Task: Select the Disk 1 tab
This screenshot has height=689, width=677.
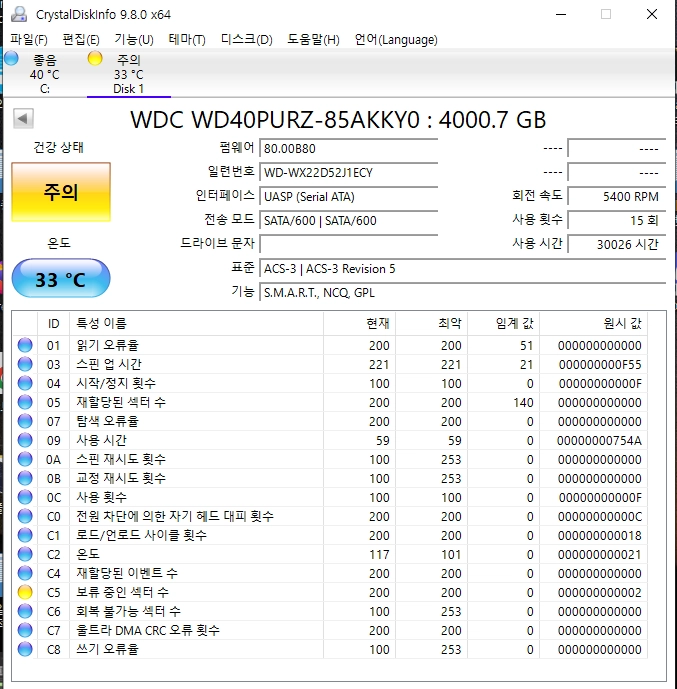Action: (129, 74)
